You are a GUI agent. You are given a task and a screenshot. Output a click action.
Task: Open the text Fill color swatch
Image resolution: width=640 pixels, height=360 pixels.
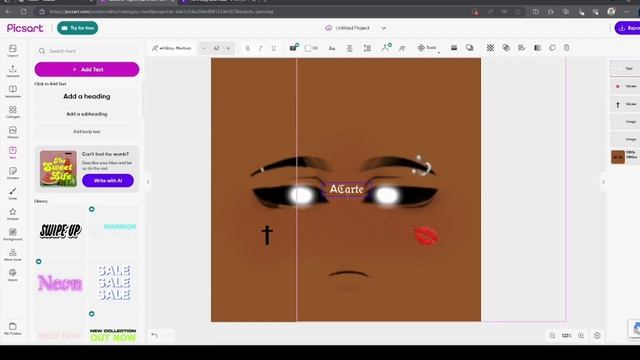pos(311,48)
